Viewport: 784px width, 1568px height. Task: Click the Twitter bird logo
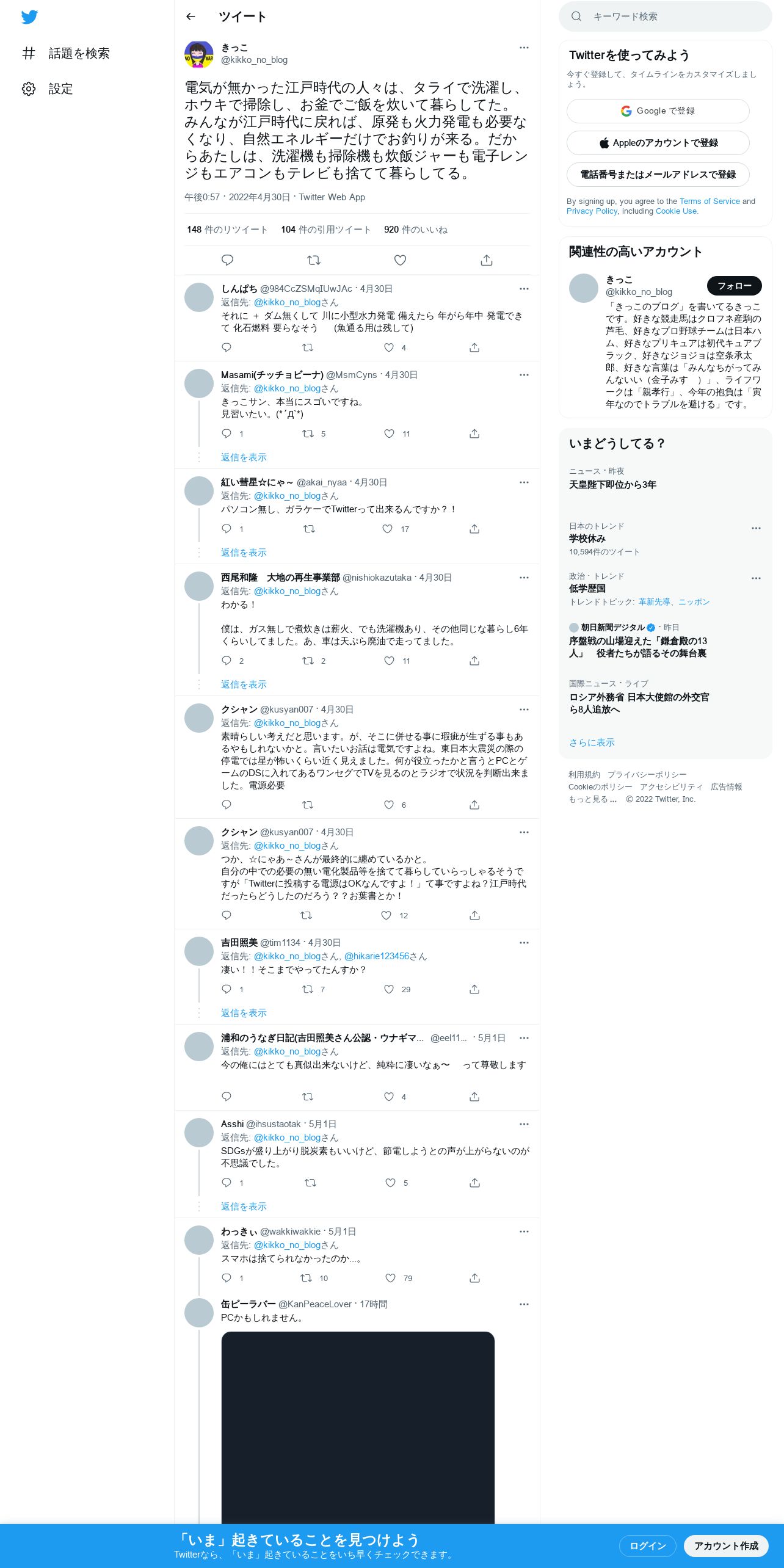29,17
